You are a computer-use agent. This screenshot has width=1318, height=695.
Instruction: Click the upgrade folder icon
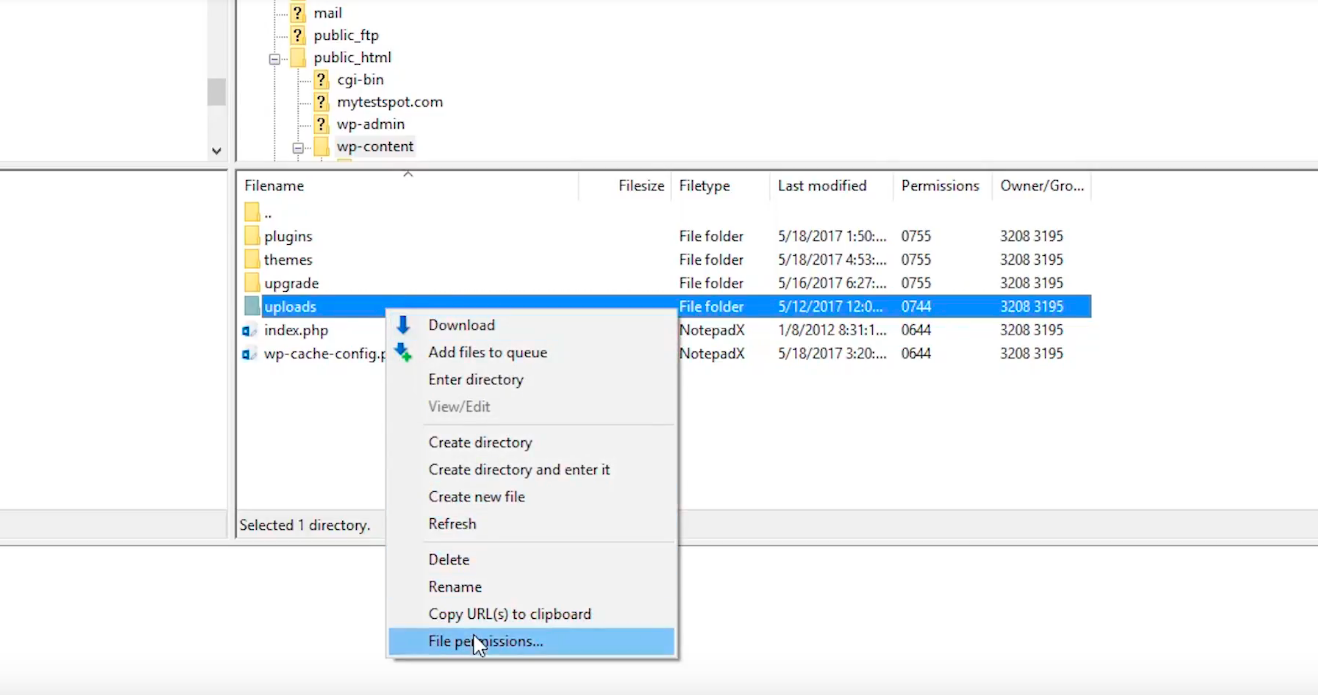coord(252,283)
